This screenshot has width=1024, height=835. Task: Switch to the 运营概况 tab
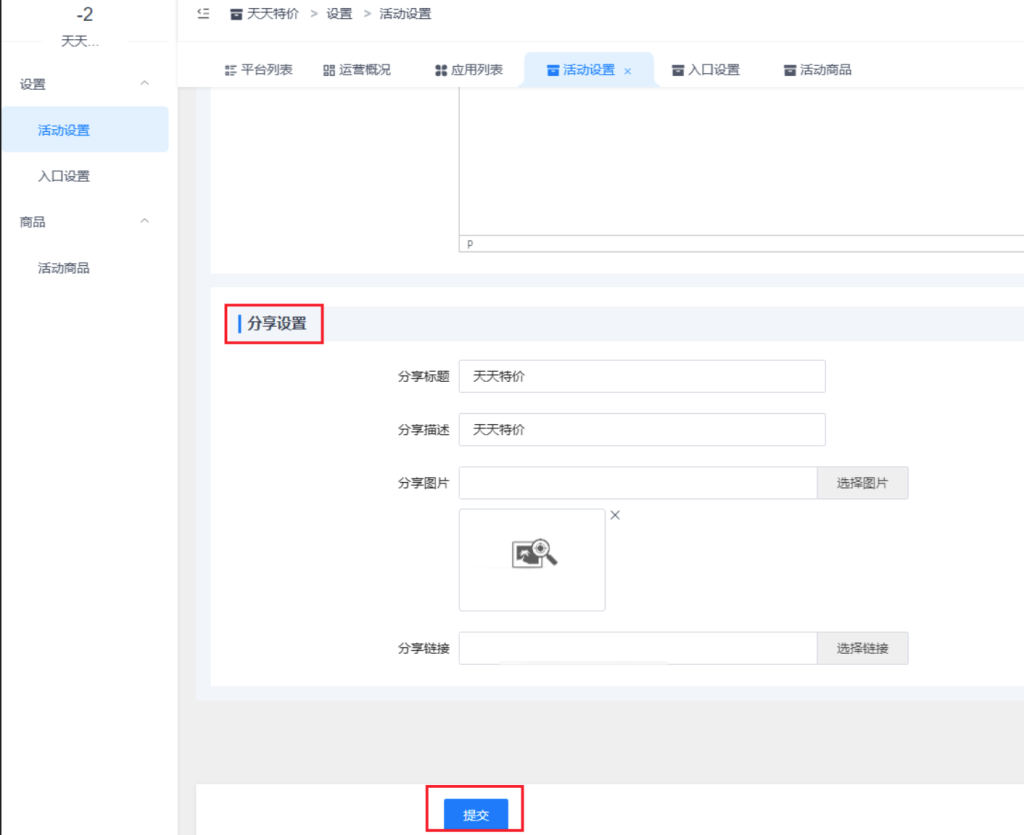click(357, 70)
